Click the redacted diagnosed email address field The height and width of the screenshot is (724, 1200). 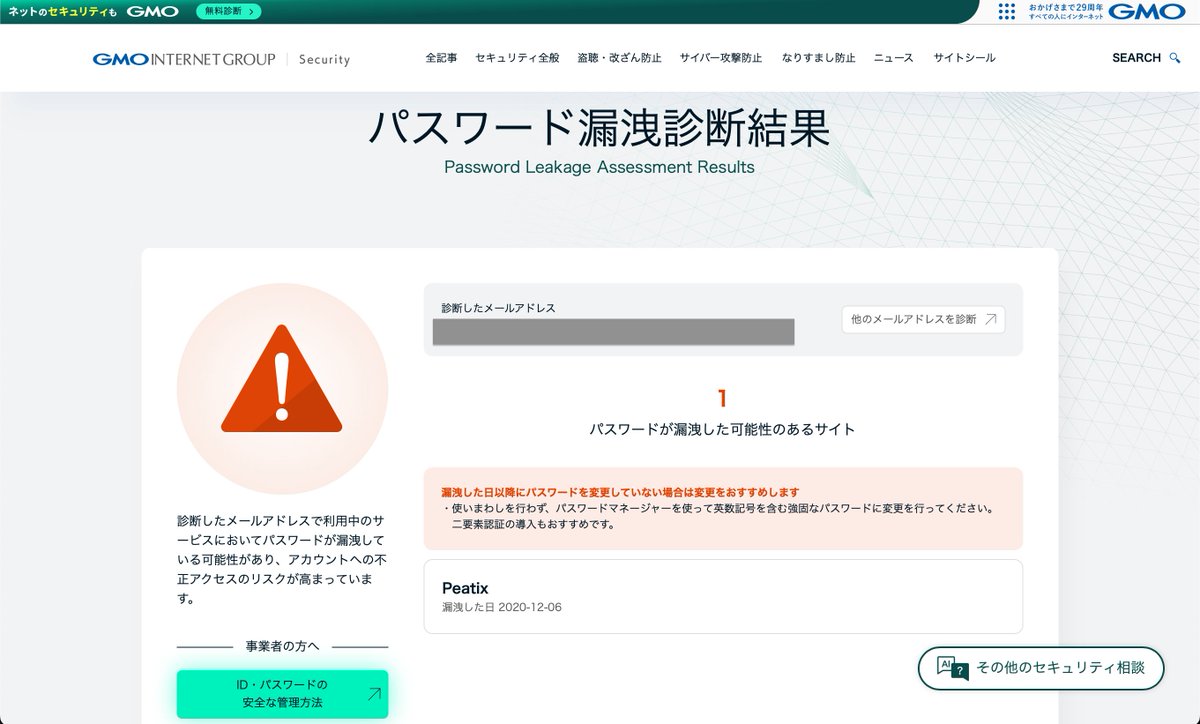[x=613, y=332]
